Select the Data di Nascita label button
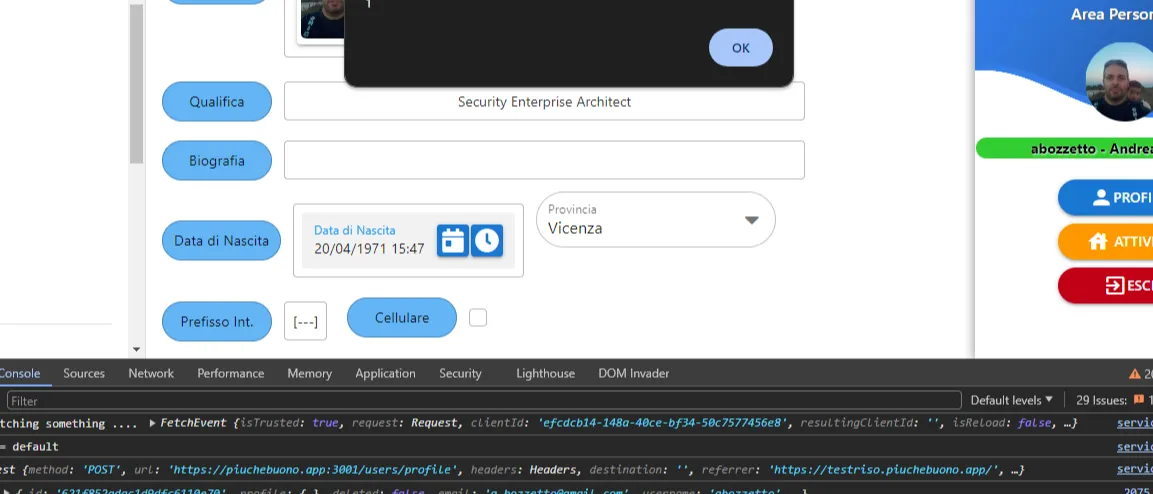The image size is (1153, 494). [x=221, y=240]
